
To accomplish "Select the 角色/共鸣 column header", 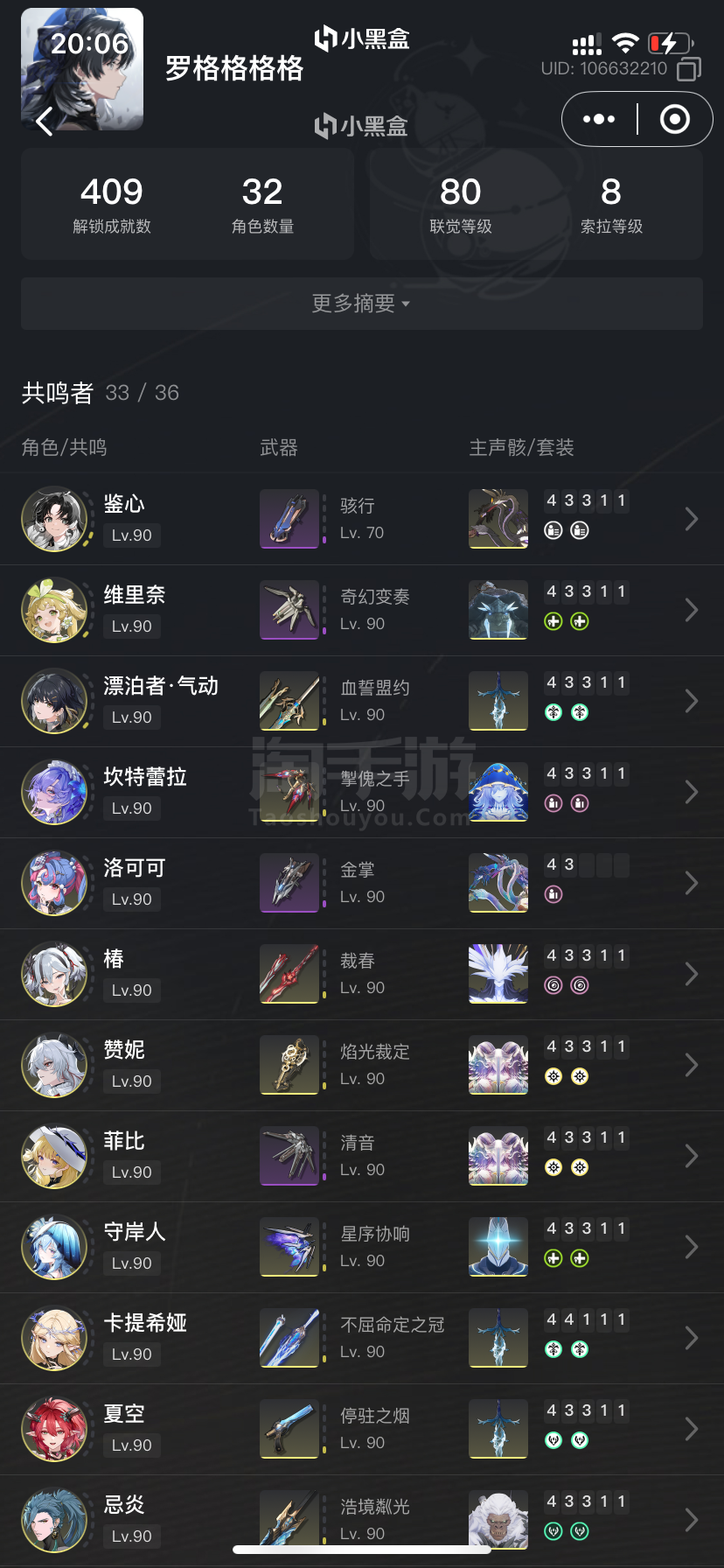I will [64, 447].
